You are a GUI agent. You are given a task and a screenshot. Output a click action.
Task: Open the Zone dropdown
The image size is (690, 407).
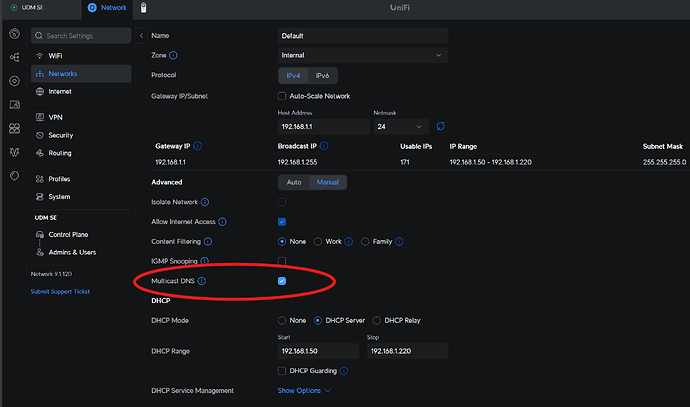coord(363,55)
